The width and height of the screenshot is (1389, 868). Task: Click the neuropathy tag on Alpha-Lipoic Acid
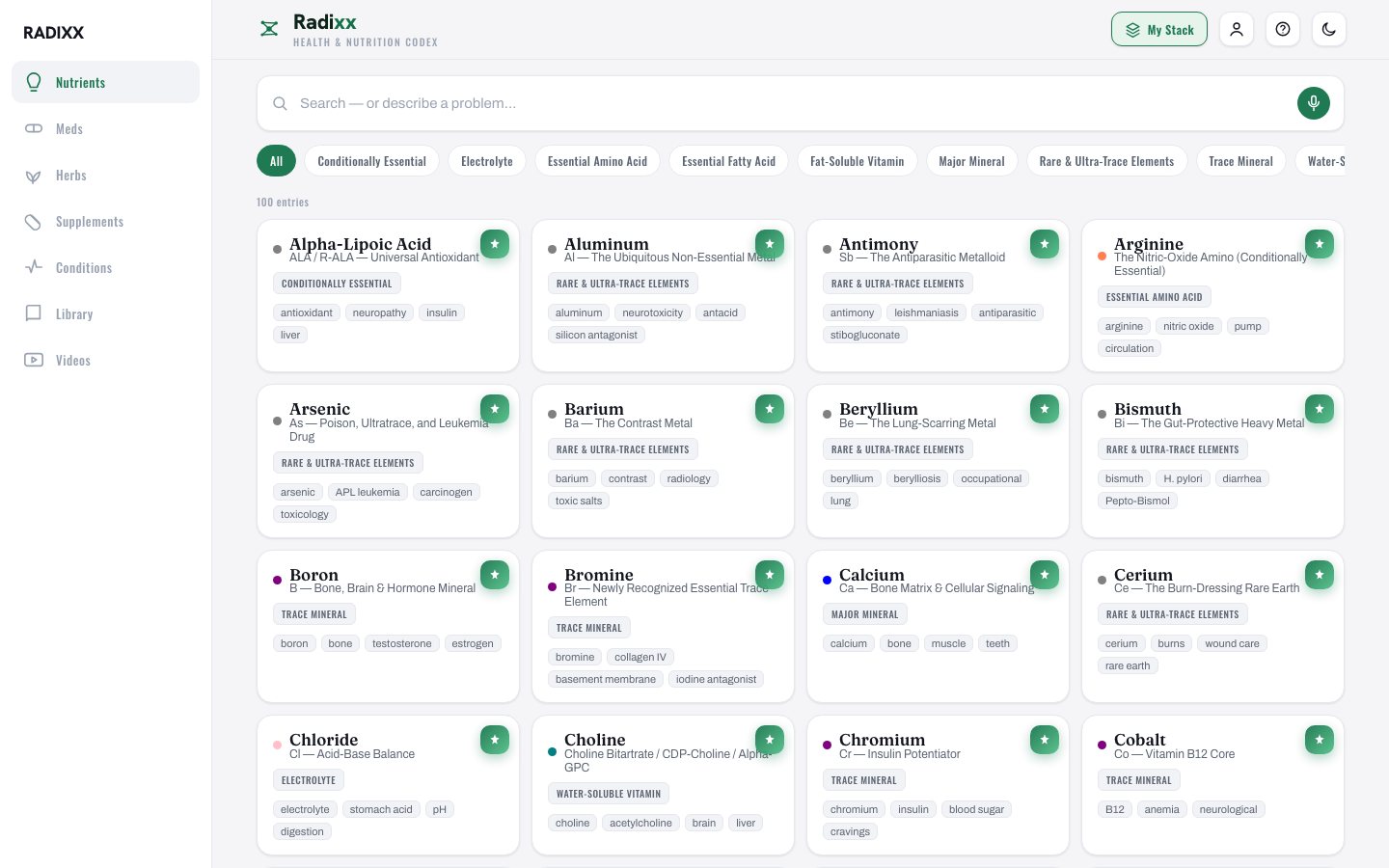(379, 312)
